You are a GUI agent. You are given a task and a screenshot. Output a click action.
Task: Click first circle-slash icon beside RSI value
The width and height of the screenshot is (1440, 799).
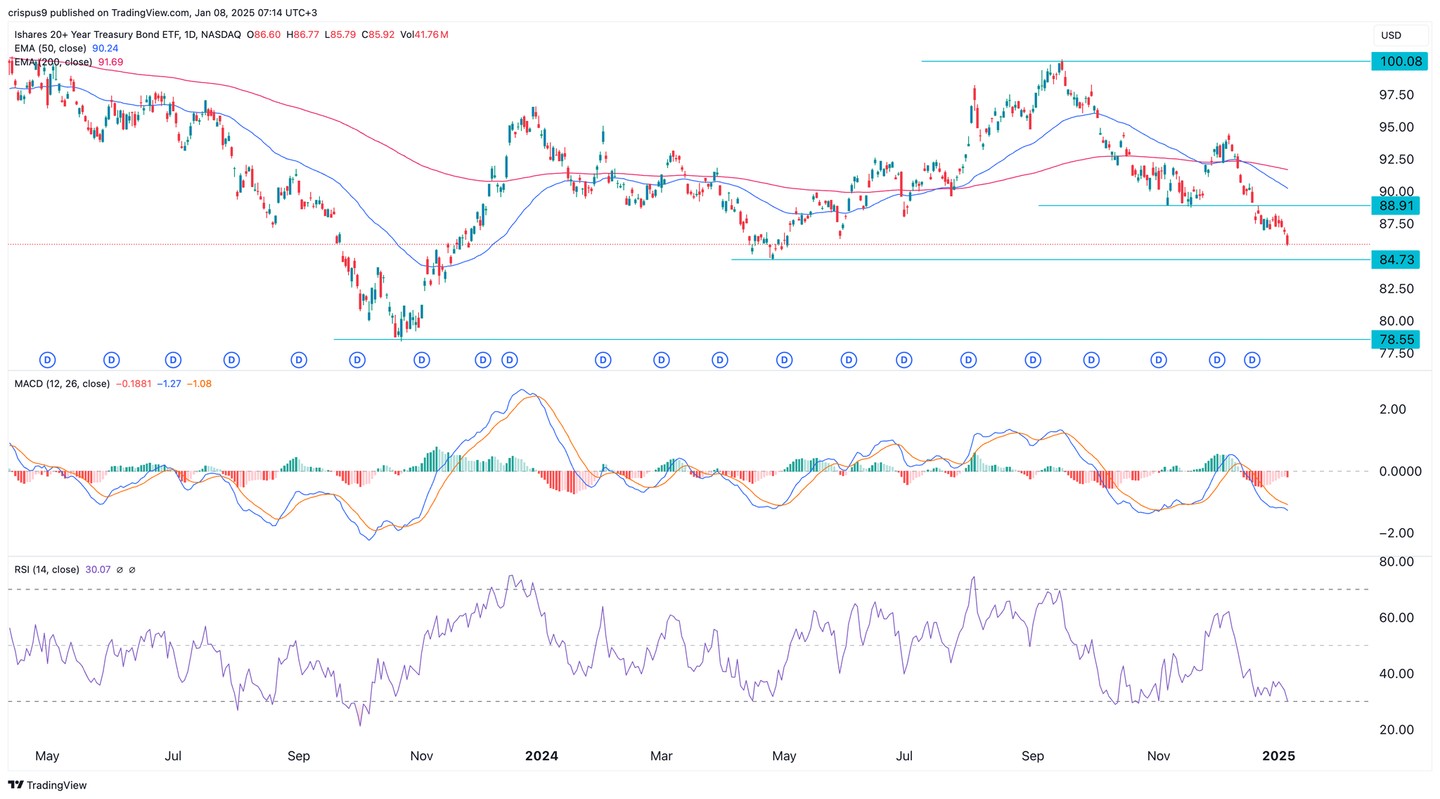click(x=120, y=570)
